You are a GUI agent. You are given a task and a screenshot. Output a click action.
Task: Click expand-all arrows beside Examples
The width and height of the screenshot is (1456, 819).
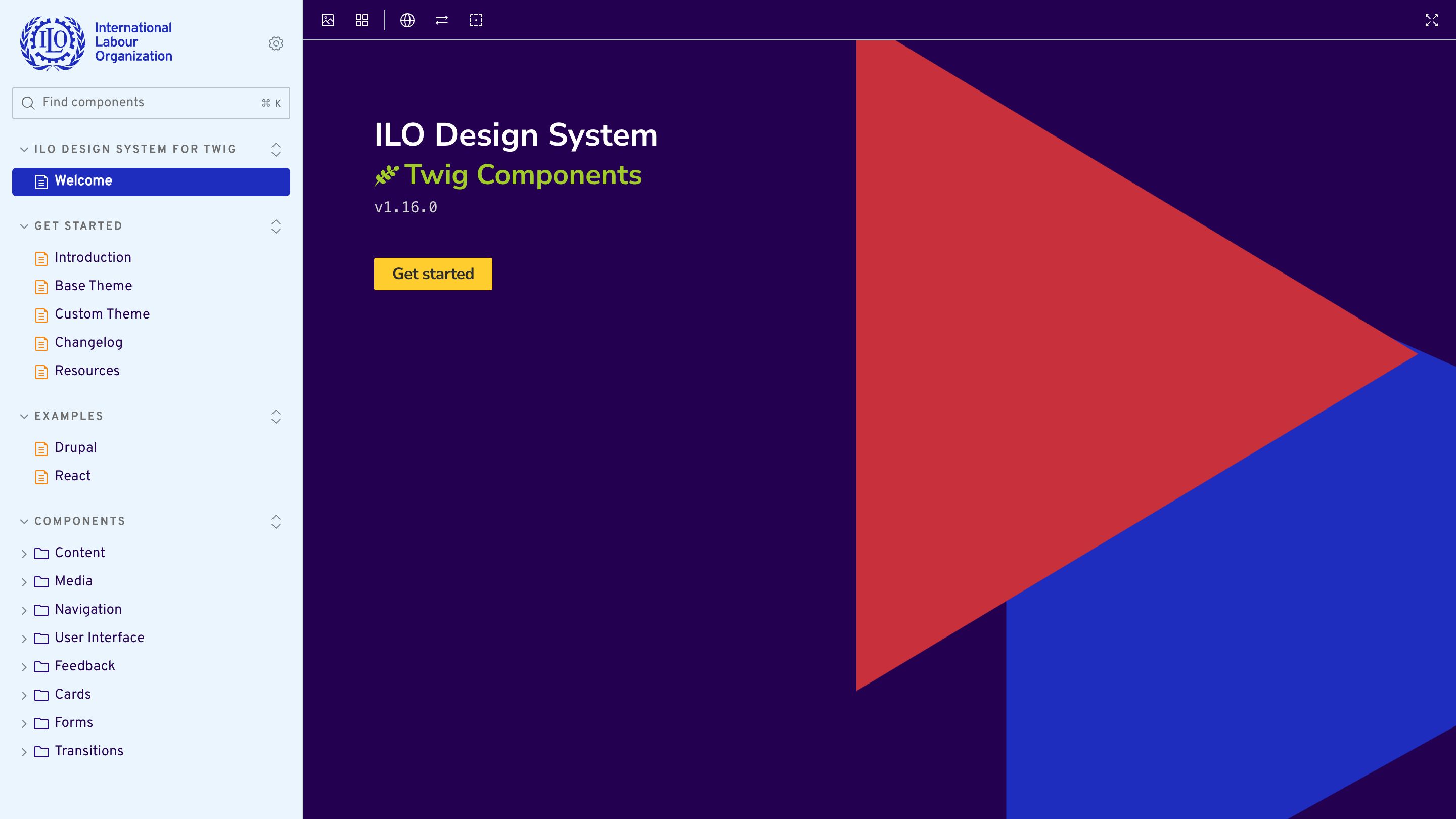pyautogui.click(x=276, y=416)
